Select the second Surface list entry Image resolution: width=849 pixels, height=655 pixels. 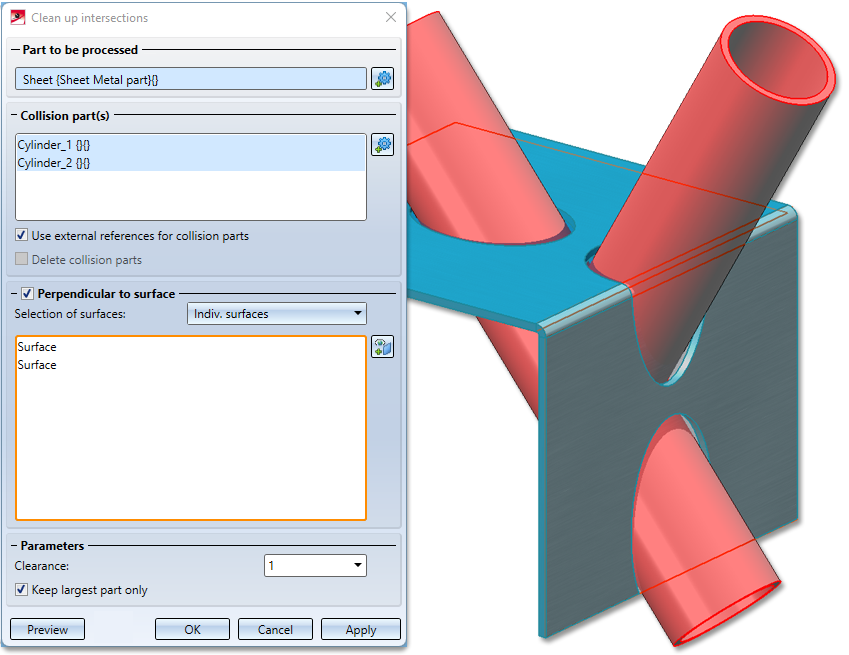pyautogui.click(x=191, y=365)
